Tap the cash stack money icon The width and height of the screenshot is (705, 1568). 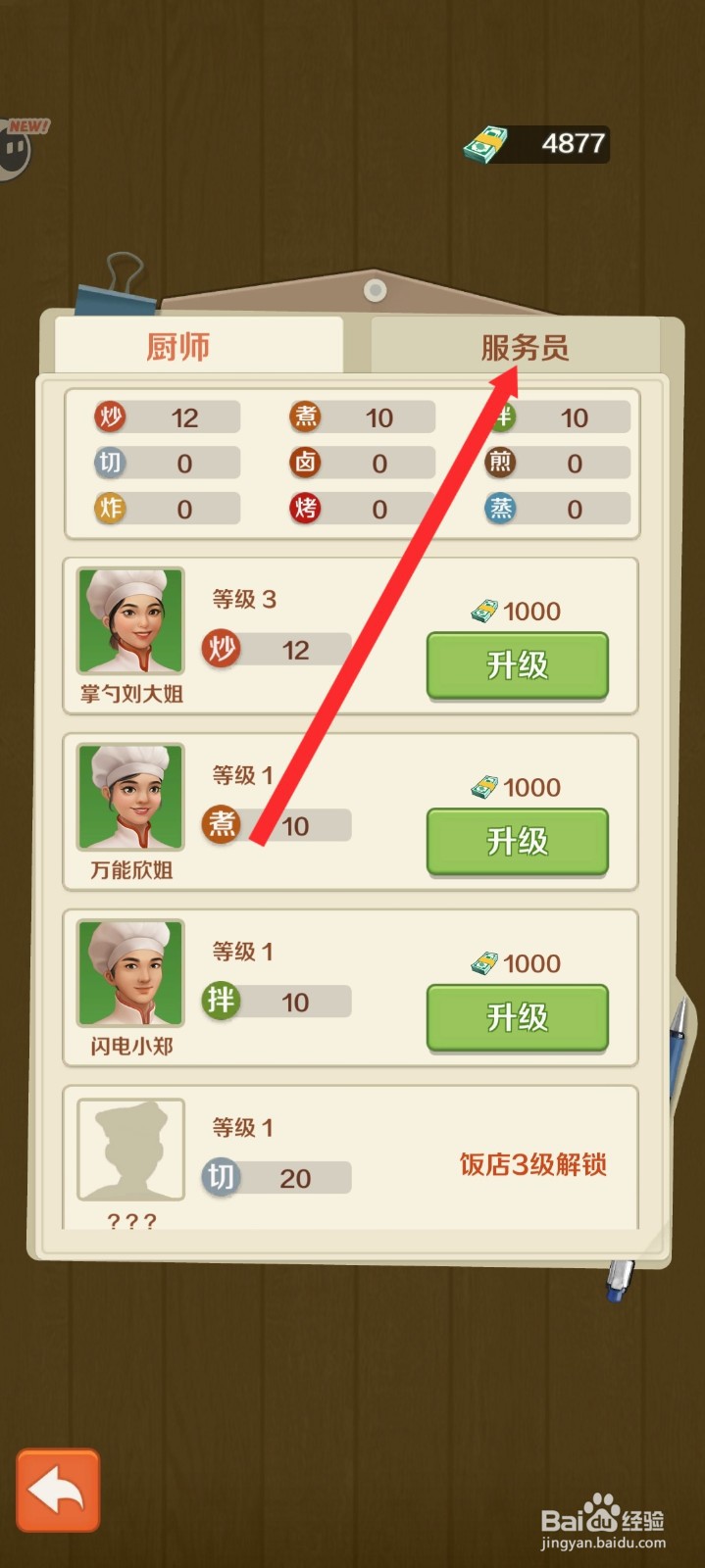[x=486, y=145]
